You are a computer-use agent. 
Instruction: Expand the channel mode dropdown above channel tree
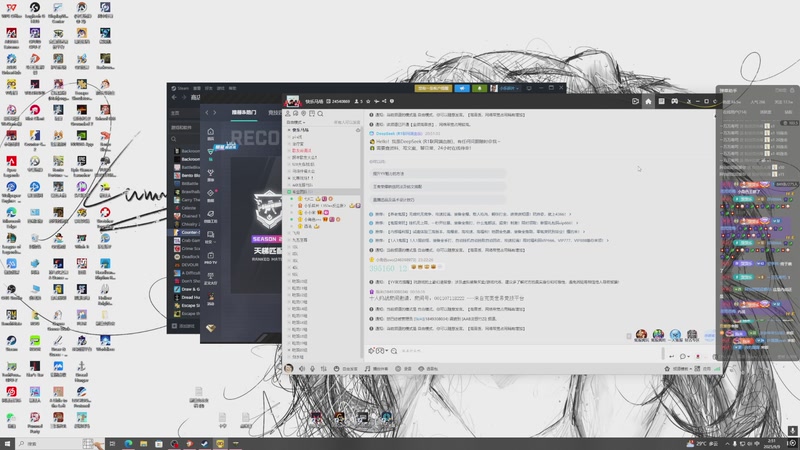click(x=296, y=122)
